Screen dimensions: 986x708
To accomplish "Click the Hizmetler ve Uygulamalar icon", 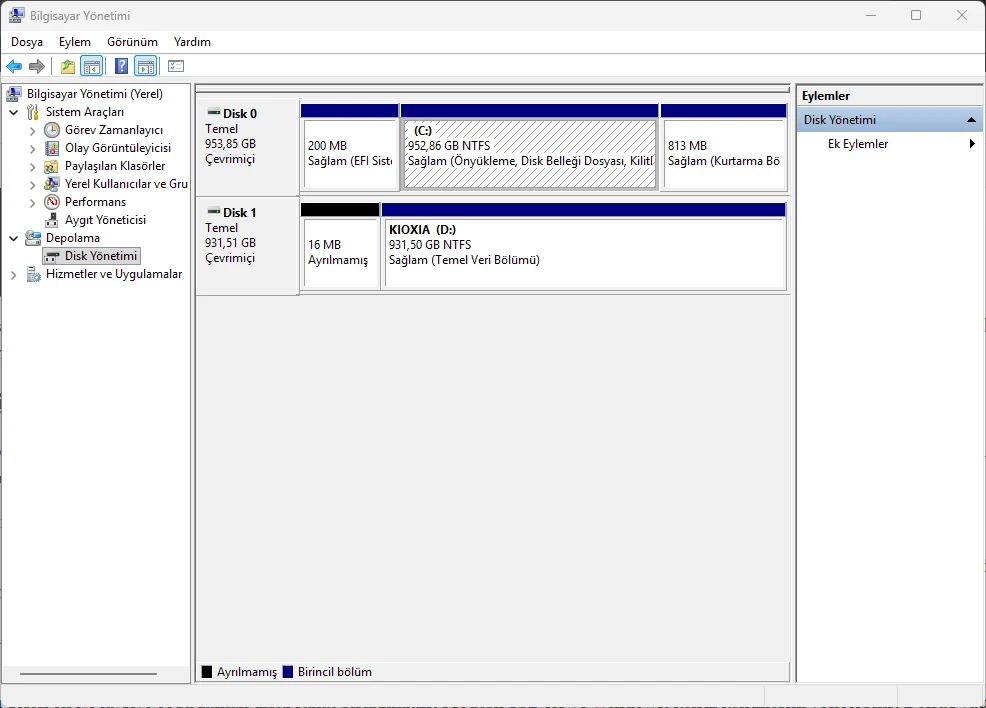I will 33,274.
